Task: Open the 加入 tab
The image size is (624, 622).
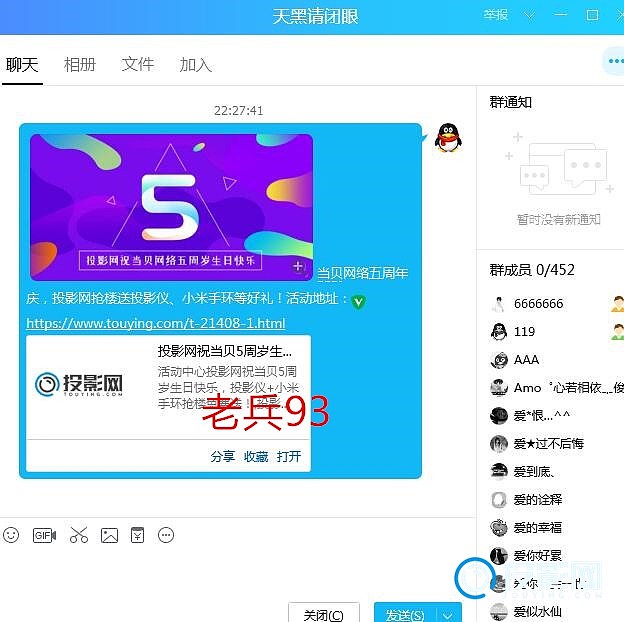Action: pos(196,64)
